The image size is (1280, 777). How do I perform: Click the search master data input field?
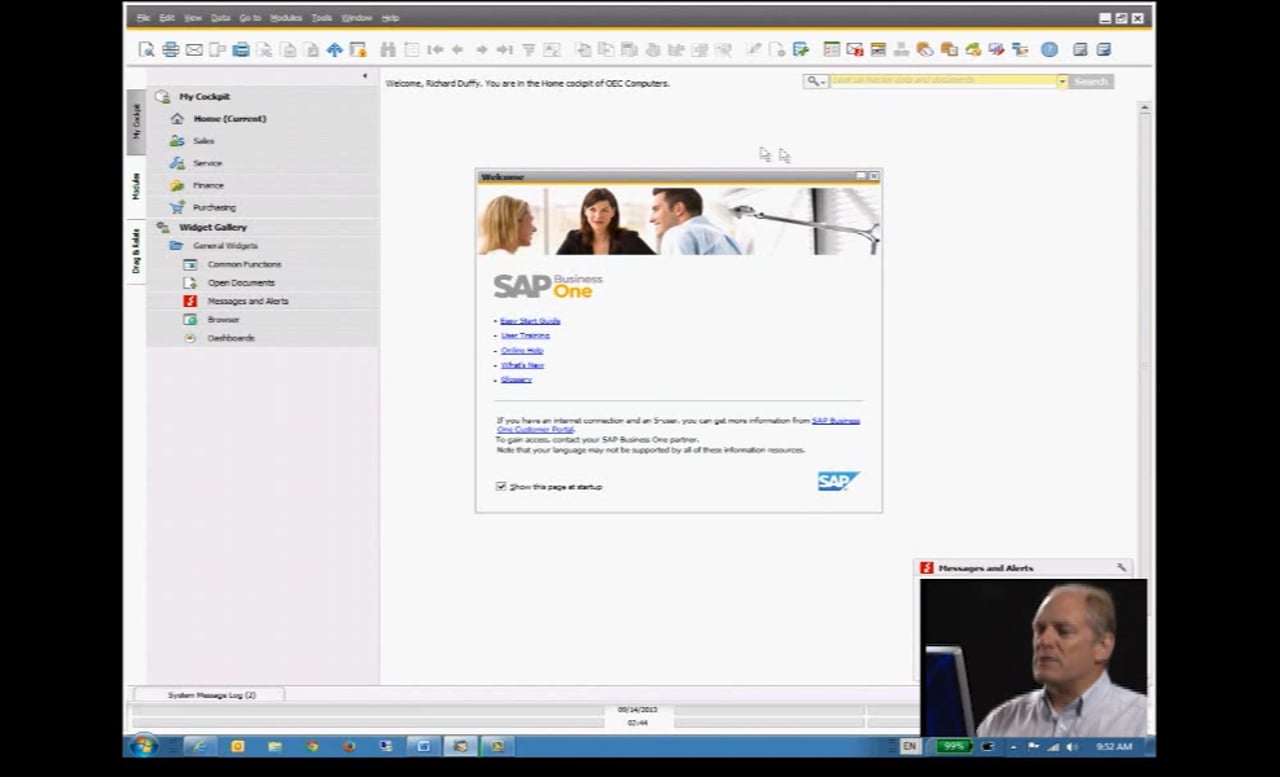pyautogui.click(x=943, y=81)
